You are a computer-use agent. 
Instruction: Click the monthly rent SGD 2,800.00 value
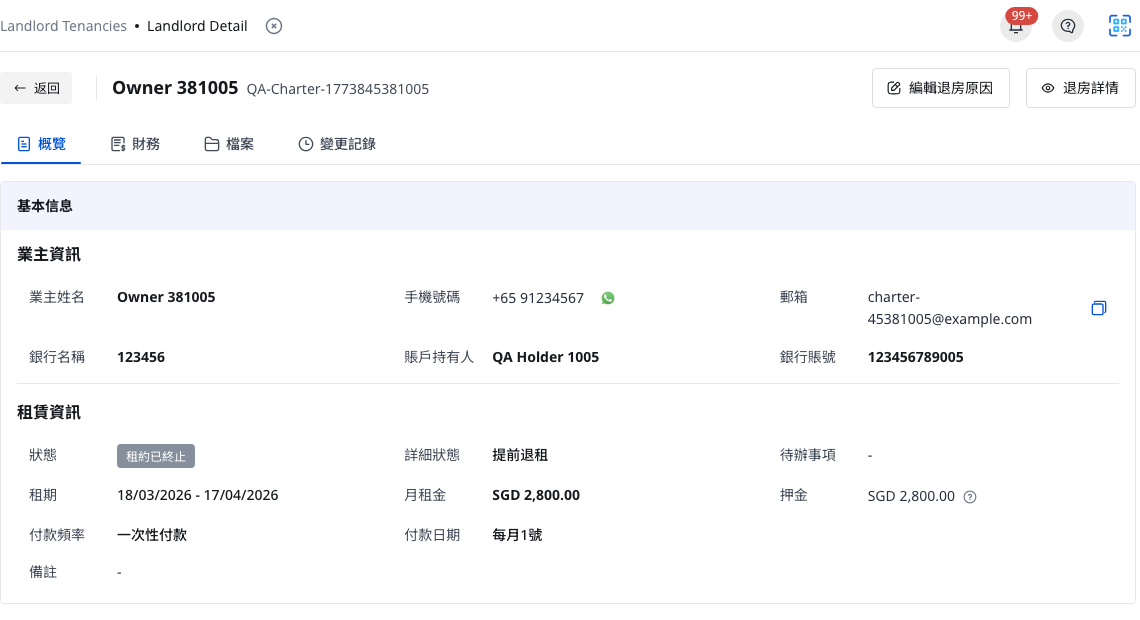click(536, 495)
